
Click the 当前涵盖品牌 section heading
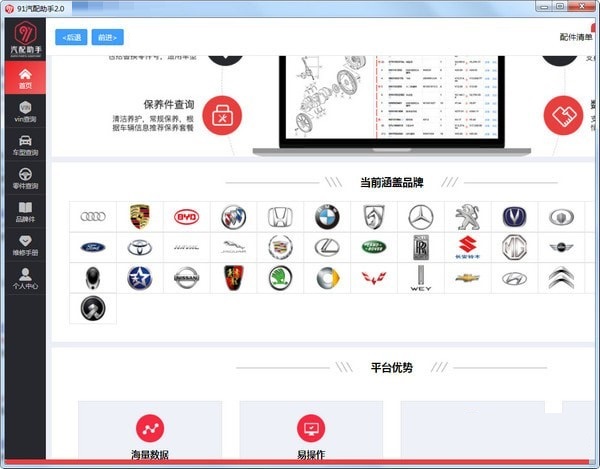tap(392, 182)
